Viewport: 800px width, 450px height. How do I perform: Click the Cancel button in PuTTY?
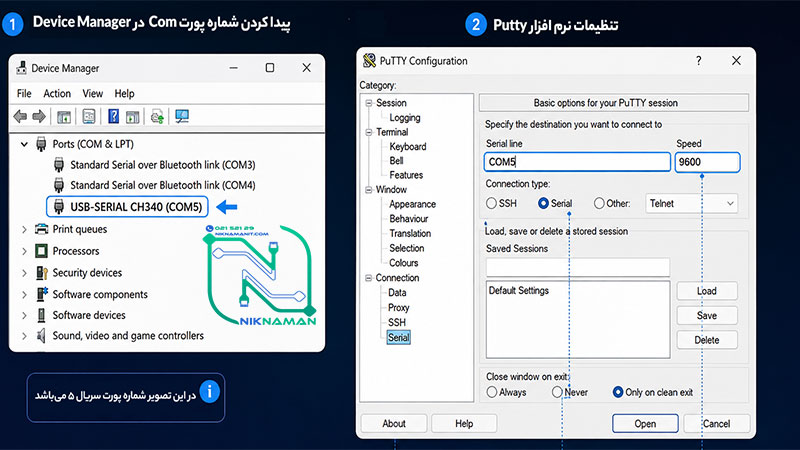coord(716,423)
